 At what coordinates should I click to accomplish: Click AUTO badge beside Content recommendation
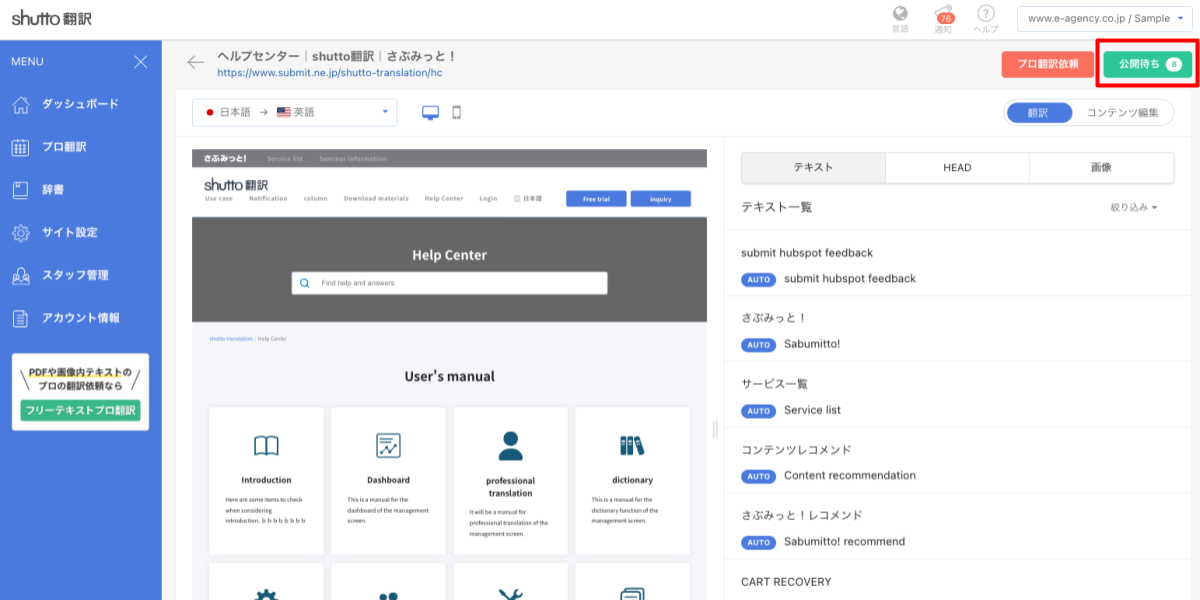(x=759, y=476)
